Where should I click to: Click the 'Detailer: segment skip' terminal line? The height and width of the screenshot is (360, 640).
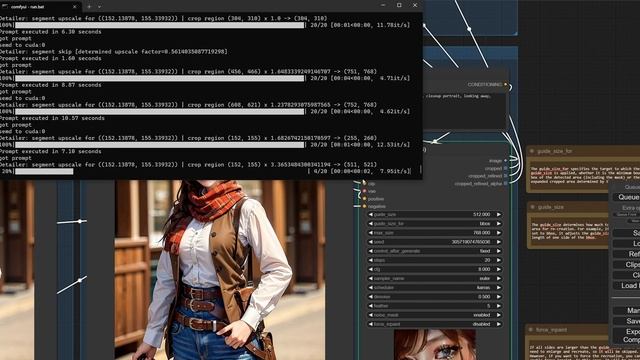[114, 51]
